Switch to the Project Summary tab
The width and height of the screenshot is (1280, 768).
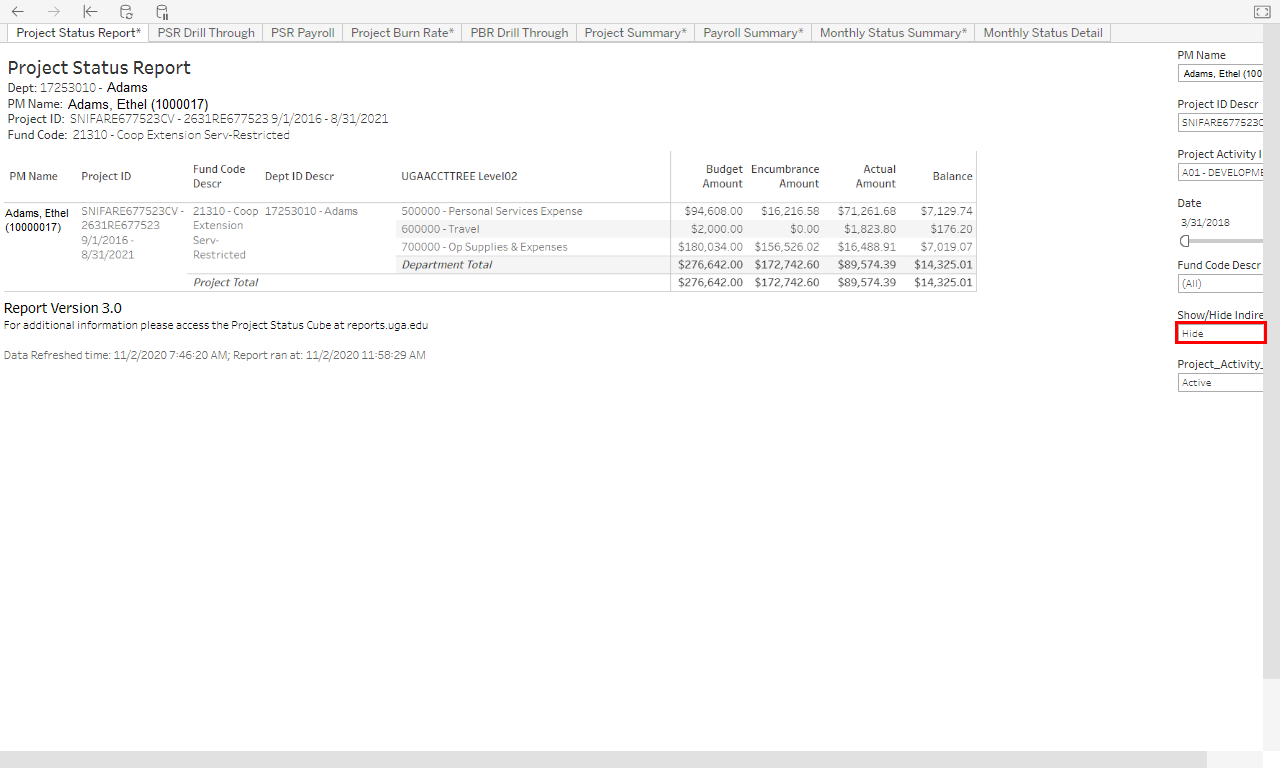pyautogui.click(x=635, y=33)
